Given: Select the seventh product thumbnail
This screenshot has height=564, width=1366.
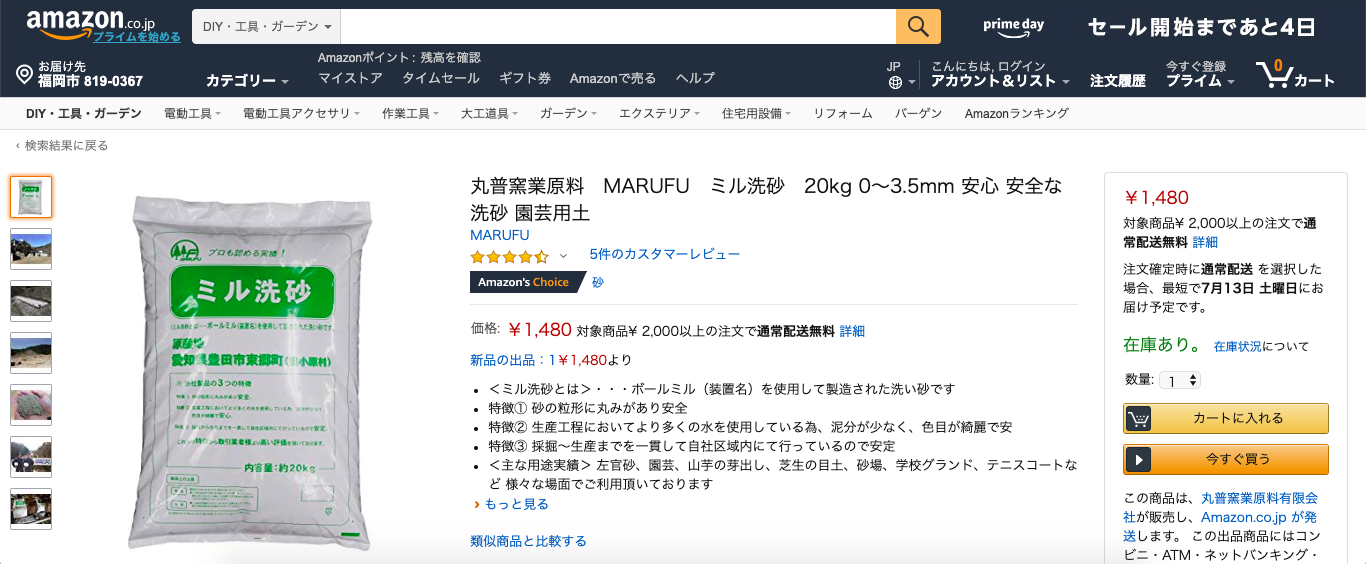Looking at the screenshot, I should tap(31, 509).
